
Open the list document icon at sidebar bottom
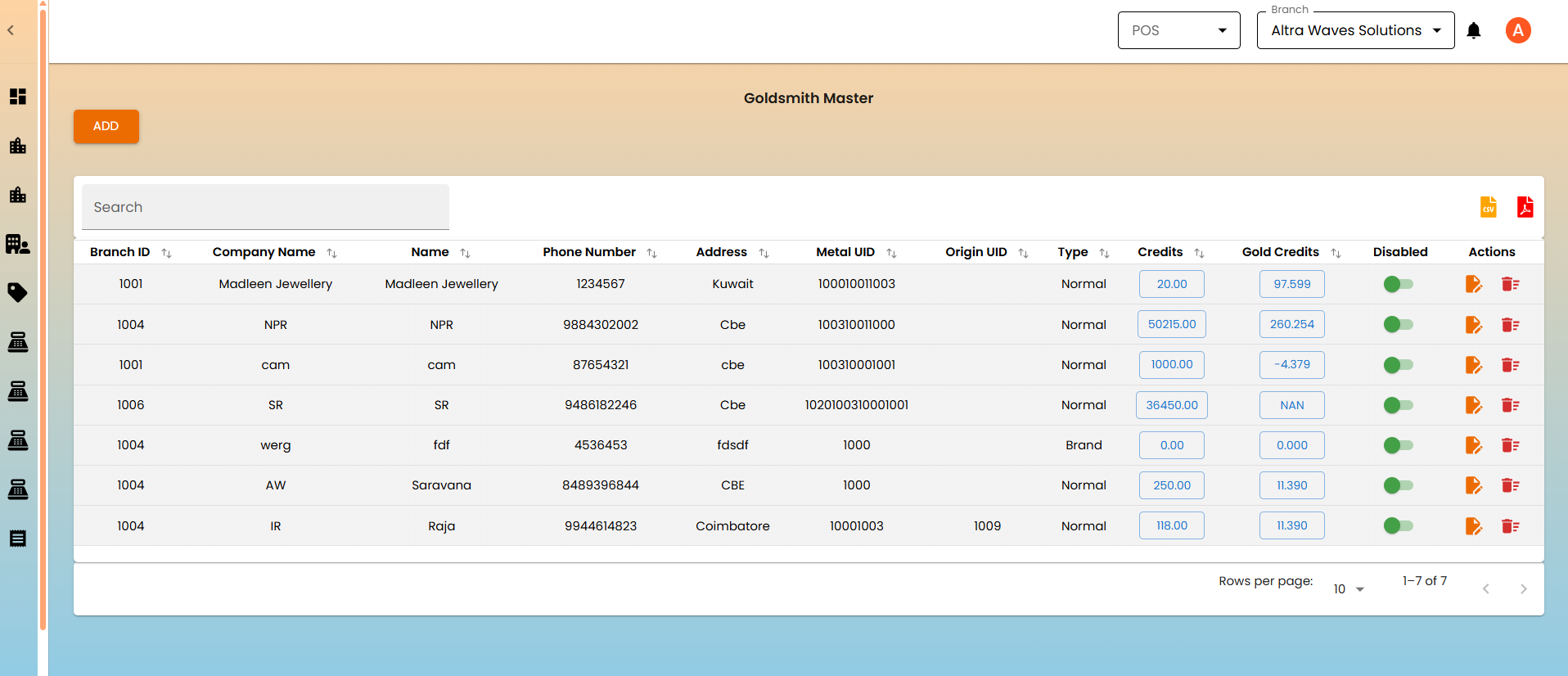[18, 538]
